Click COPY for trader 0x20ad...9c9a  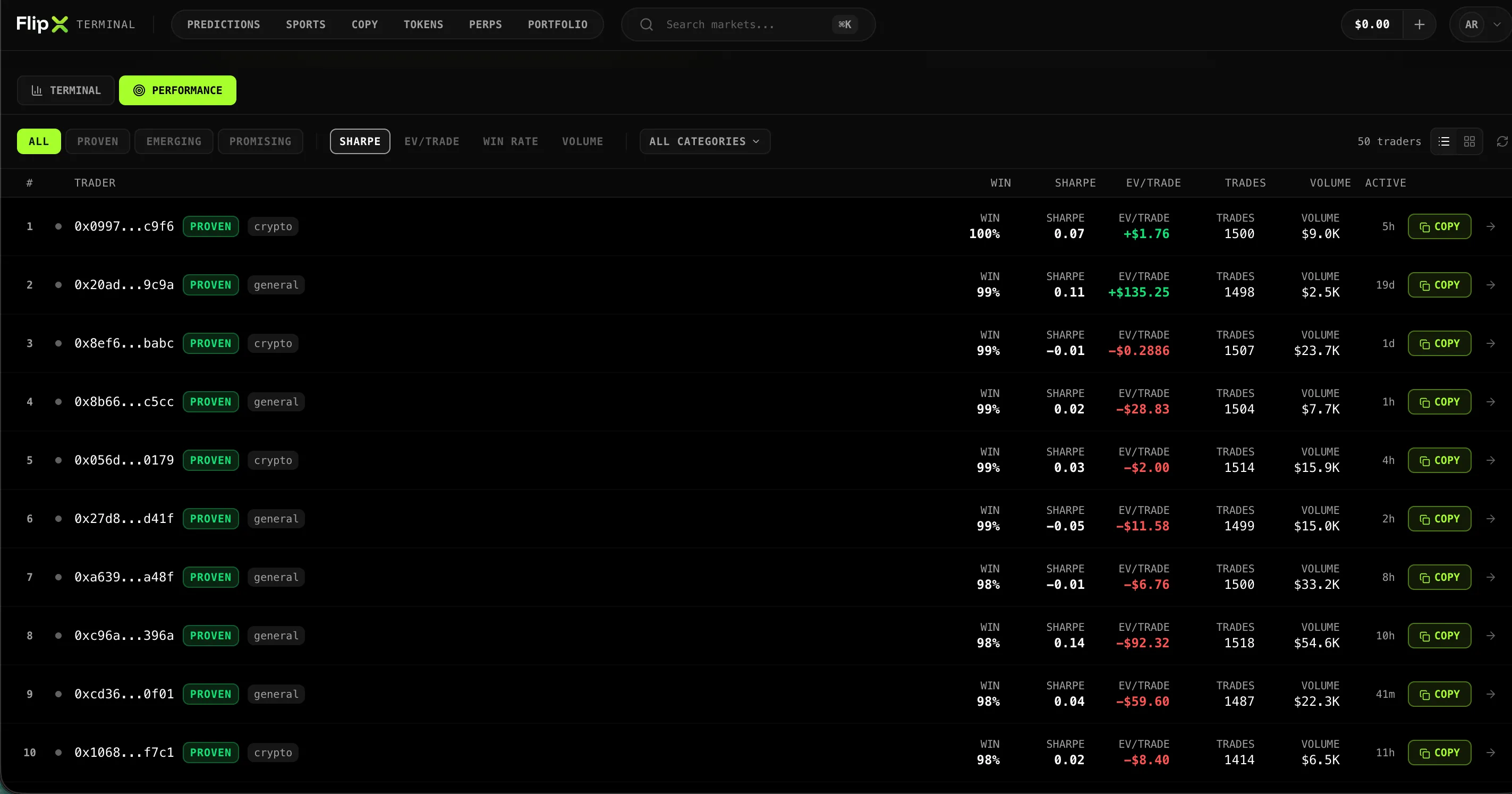coord(1439,285)
